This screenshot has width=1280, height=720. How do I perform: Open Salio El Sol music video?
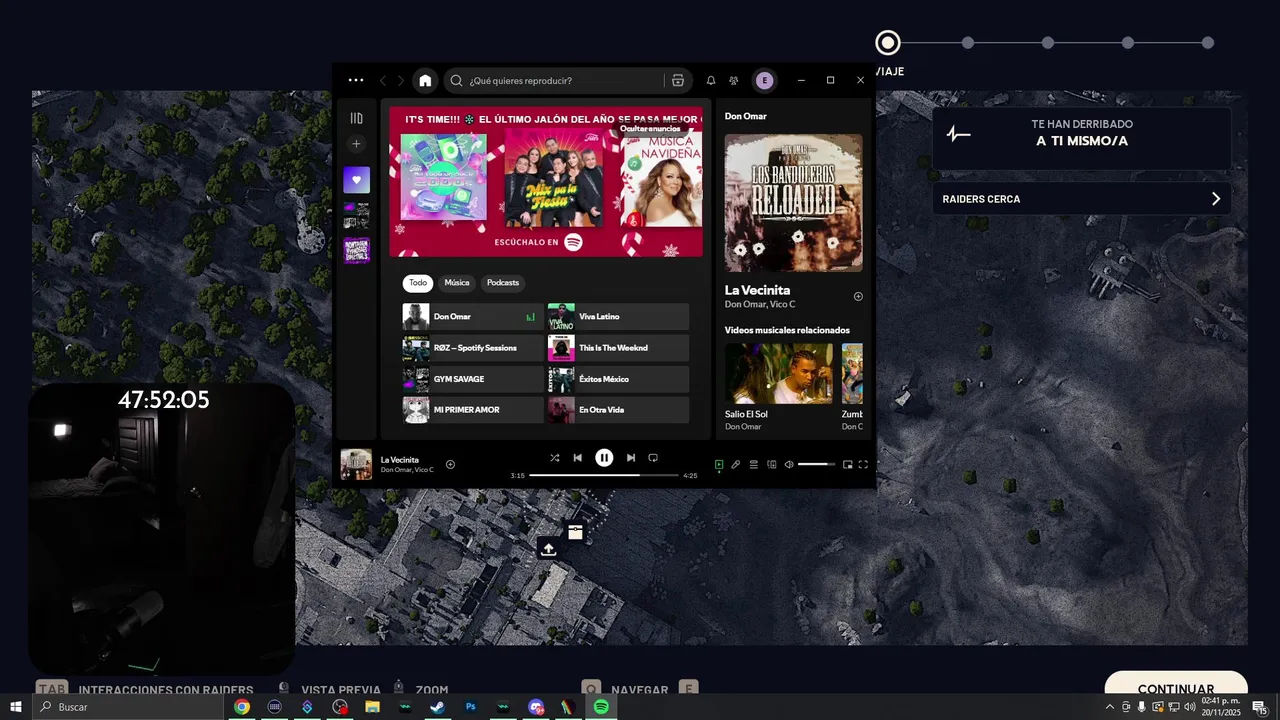(779, 374)
